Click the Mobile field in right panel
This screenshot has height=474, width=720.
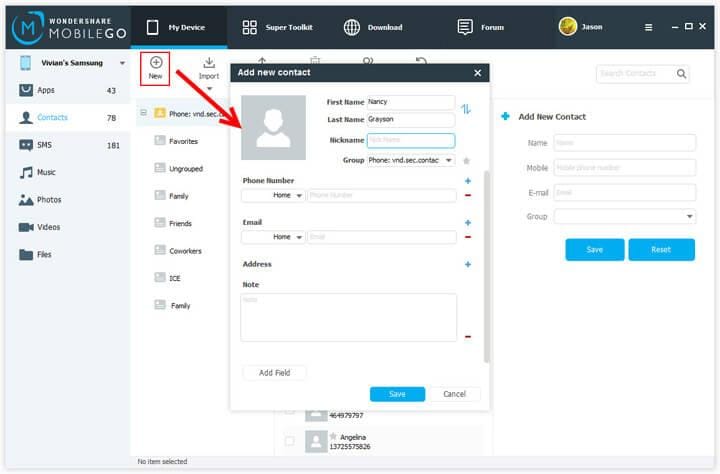pyautogui.click(x=624, y=168)
